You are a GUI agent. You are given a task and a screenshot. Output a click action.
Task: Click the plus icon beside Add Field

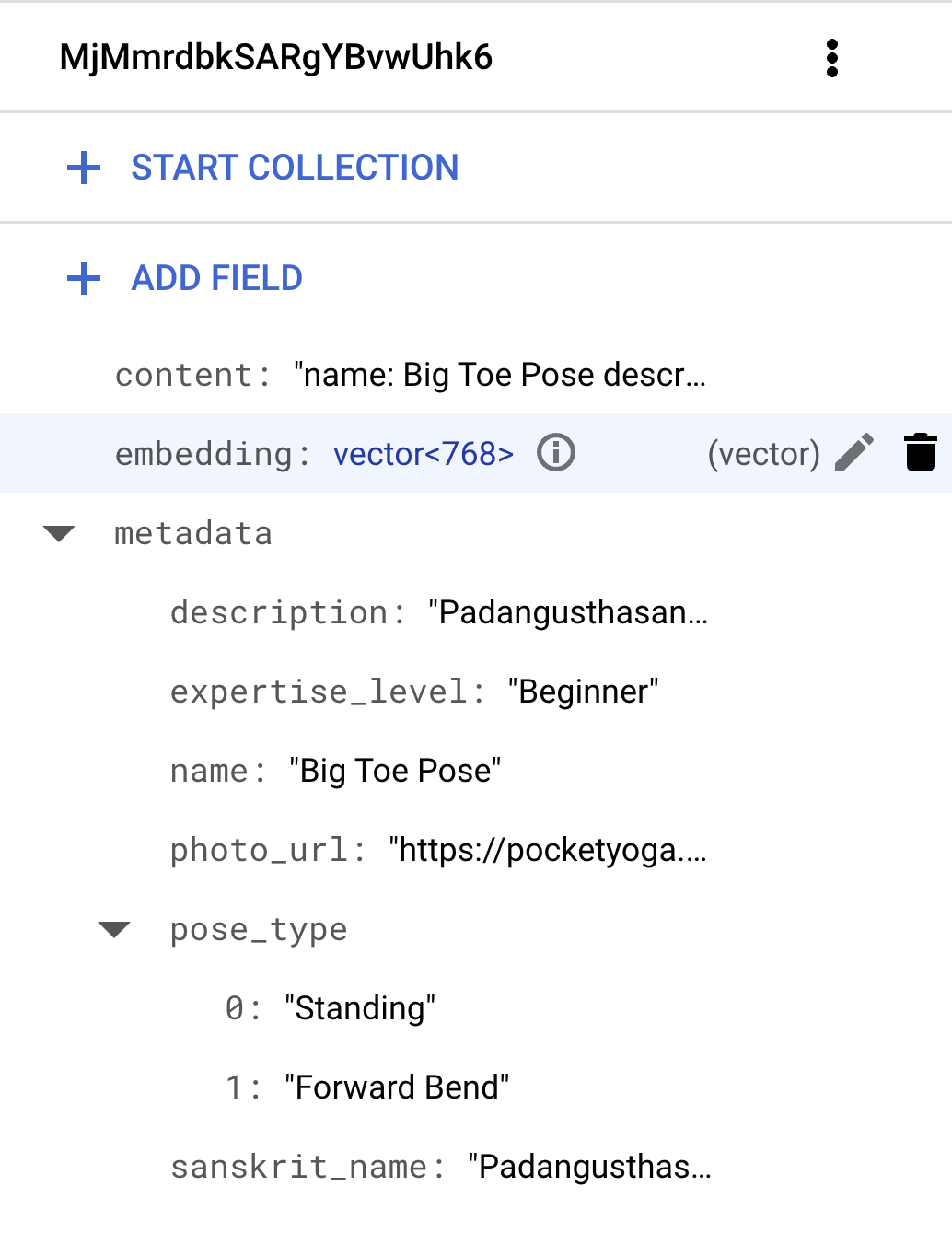point(84,278)
